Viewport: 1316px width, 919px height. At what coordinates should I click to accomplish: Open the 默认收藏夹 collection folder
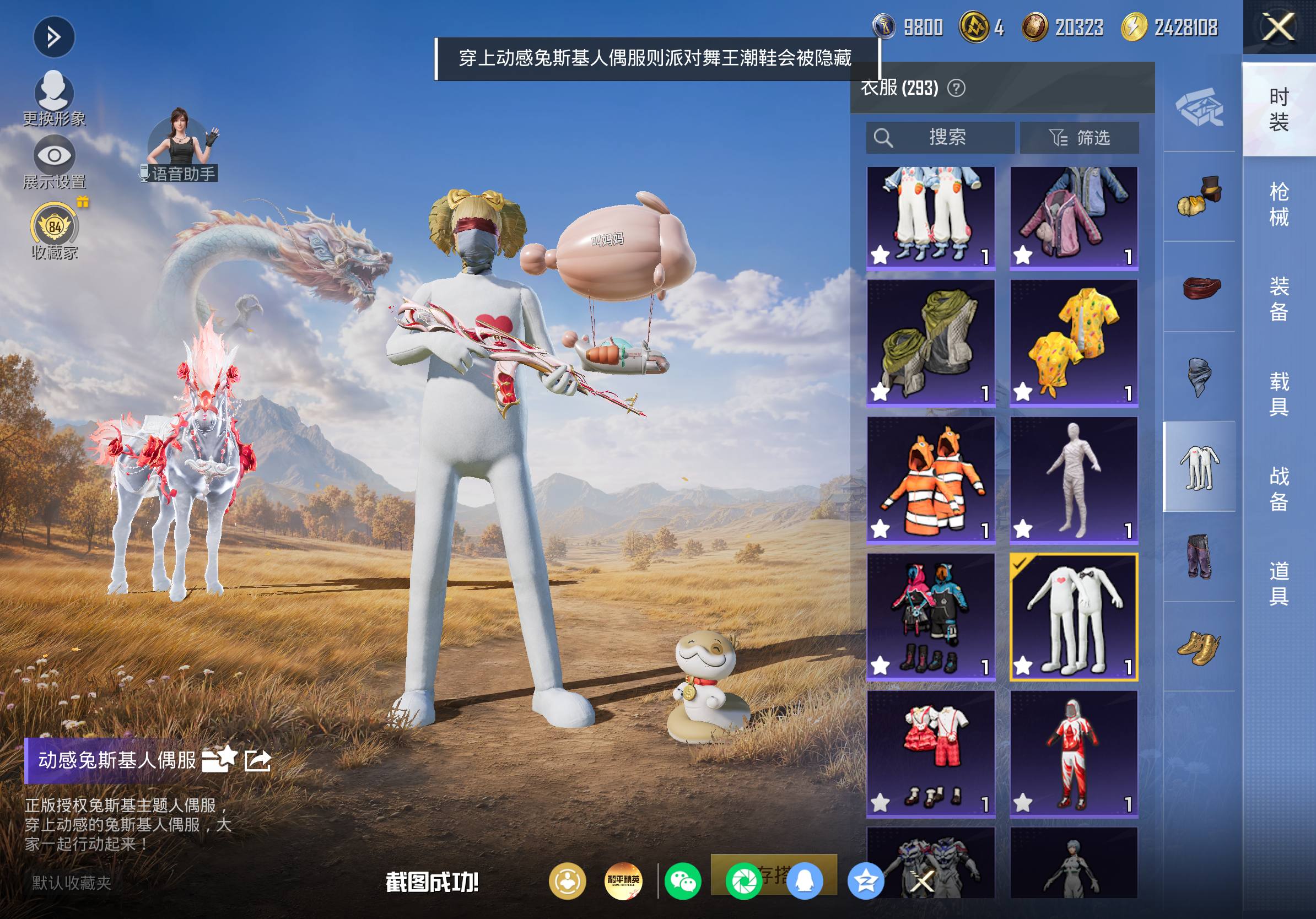(x=72, y=883)
